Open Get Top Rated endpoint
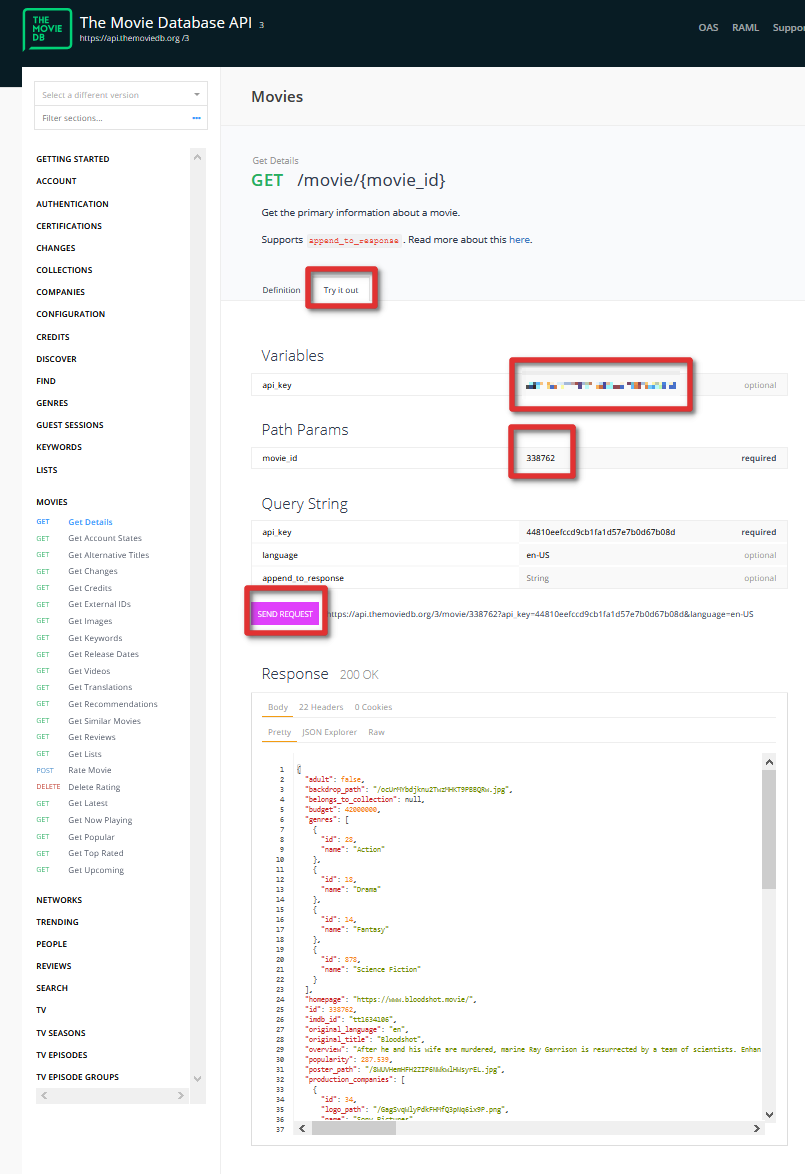 95,854
